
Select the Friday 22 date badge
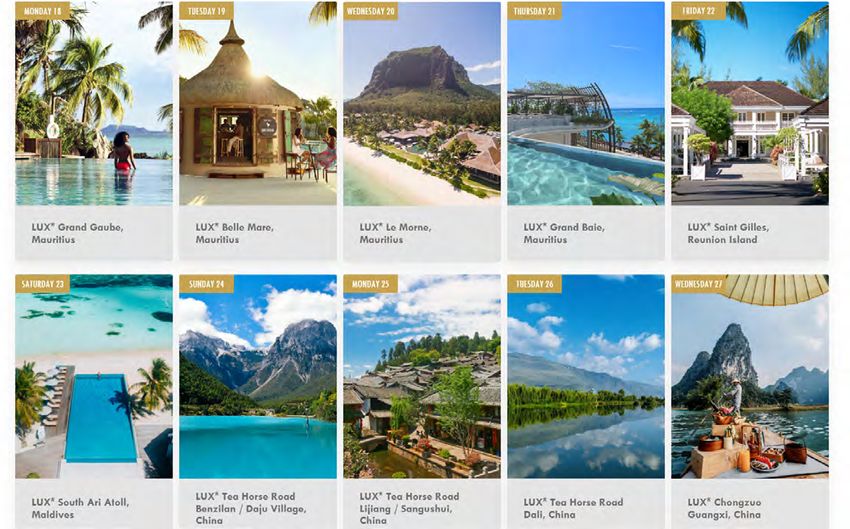(x=698, y=11)
